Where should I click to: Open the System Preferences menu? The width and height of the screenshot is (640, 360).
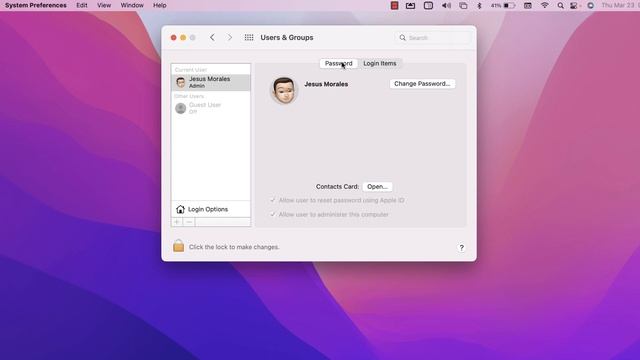36,5
